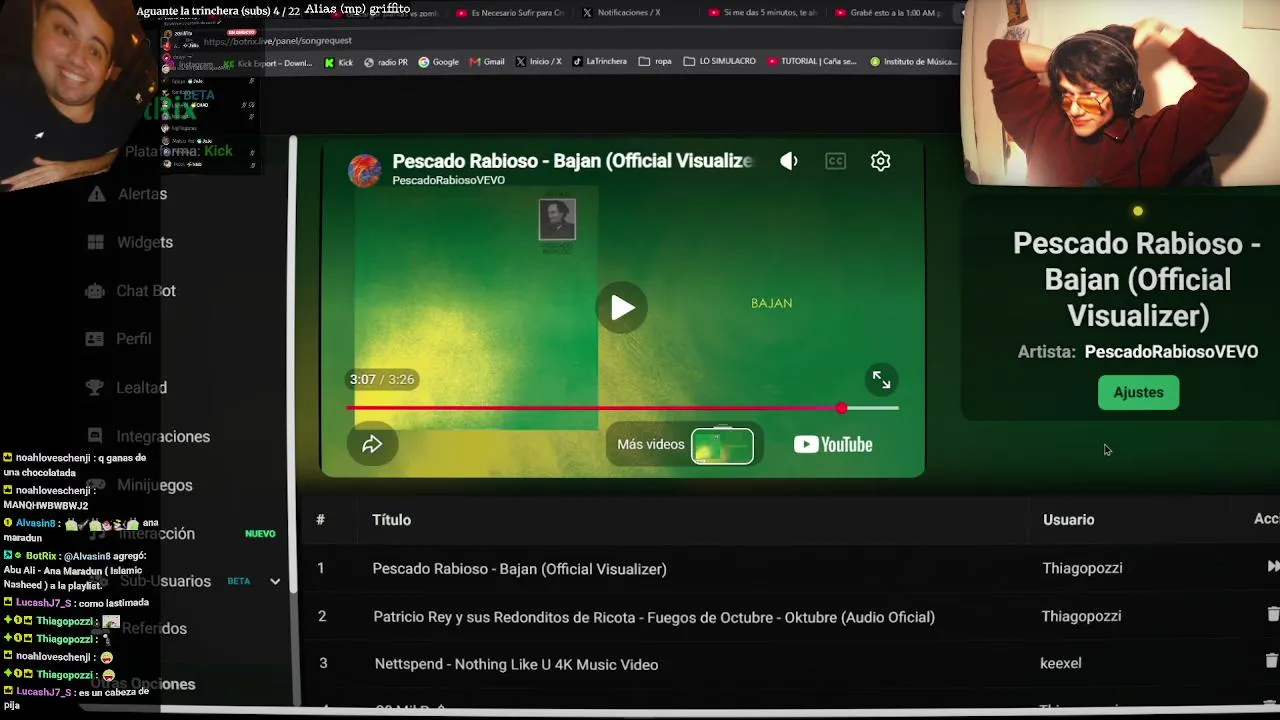The height and width of the screenshot is (720, 1280).
Task: Click Thiagopozzi in the Fuegos de Octubre row
Action: pos(1081,616)
